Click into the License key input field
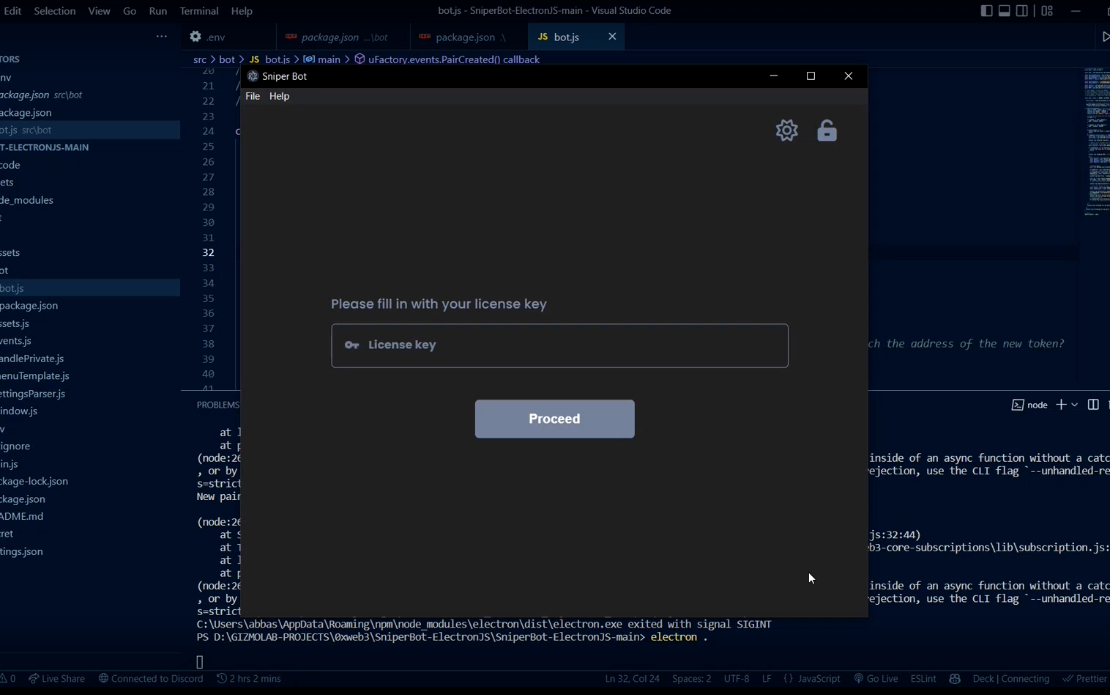The image size is (1110, 695). click(x=559, y=345)
